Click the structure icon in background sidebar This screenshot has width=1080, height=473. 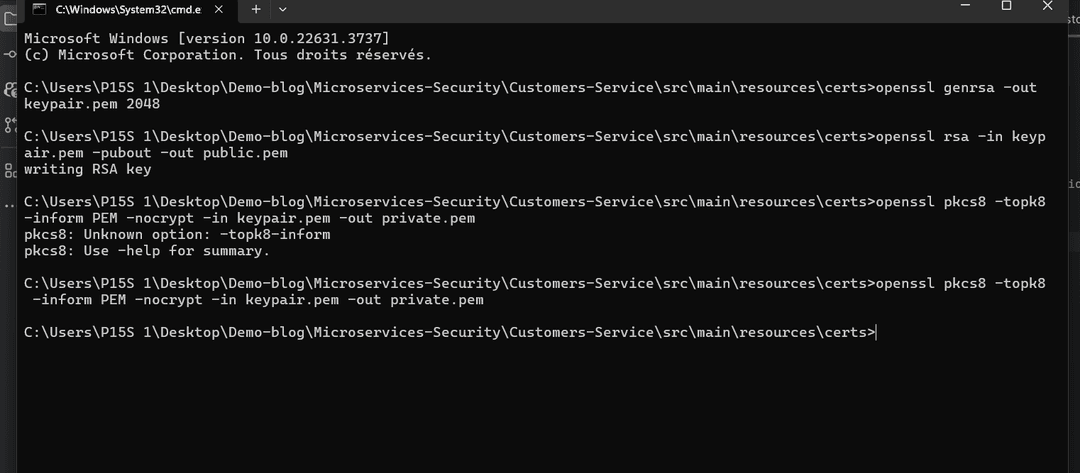[9, 170]
